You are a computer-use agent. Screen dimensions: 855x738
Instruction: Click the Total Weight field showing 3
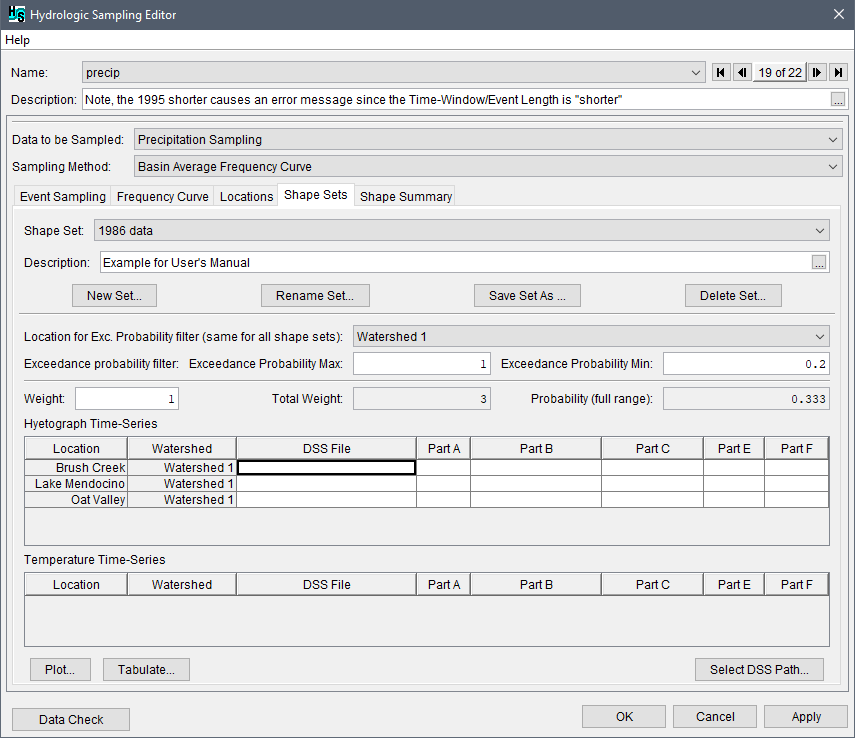tap(422, 399)
